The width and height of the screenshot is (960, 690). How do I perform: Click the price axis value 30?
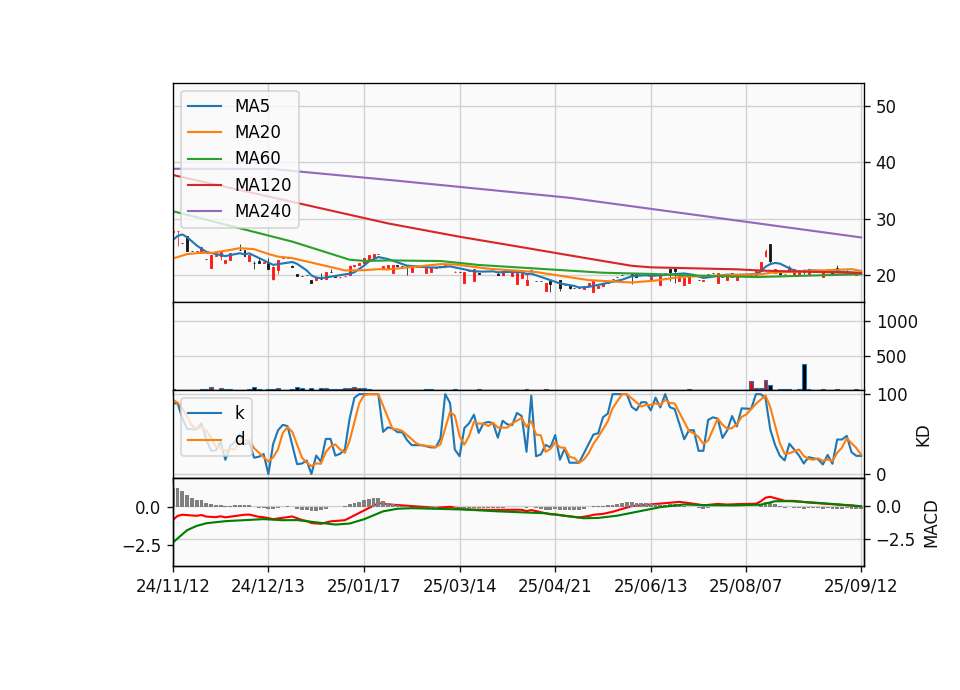coord(885,220)
